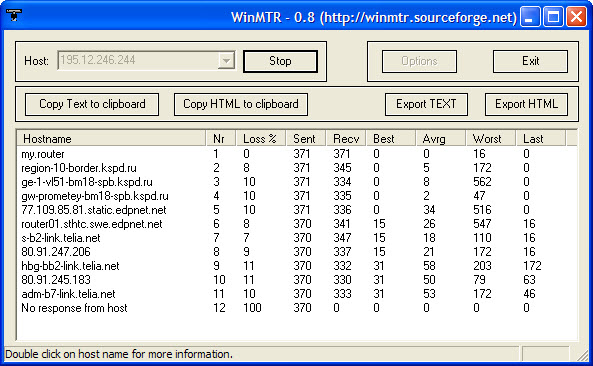Click the Sent column header
The height and width of the screenshot is (366, 593).
click(x=306, y=139)
